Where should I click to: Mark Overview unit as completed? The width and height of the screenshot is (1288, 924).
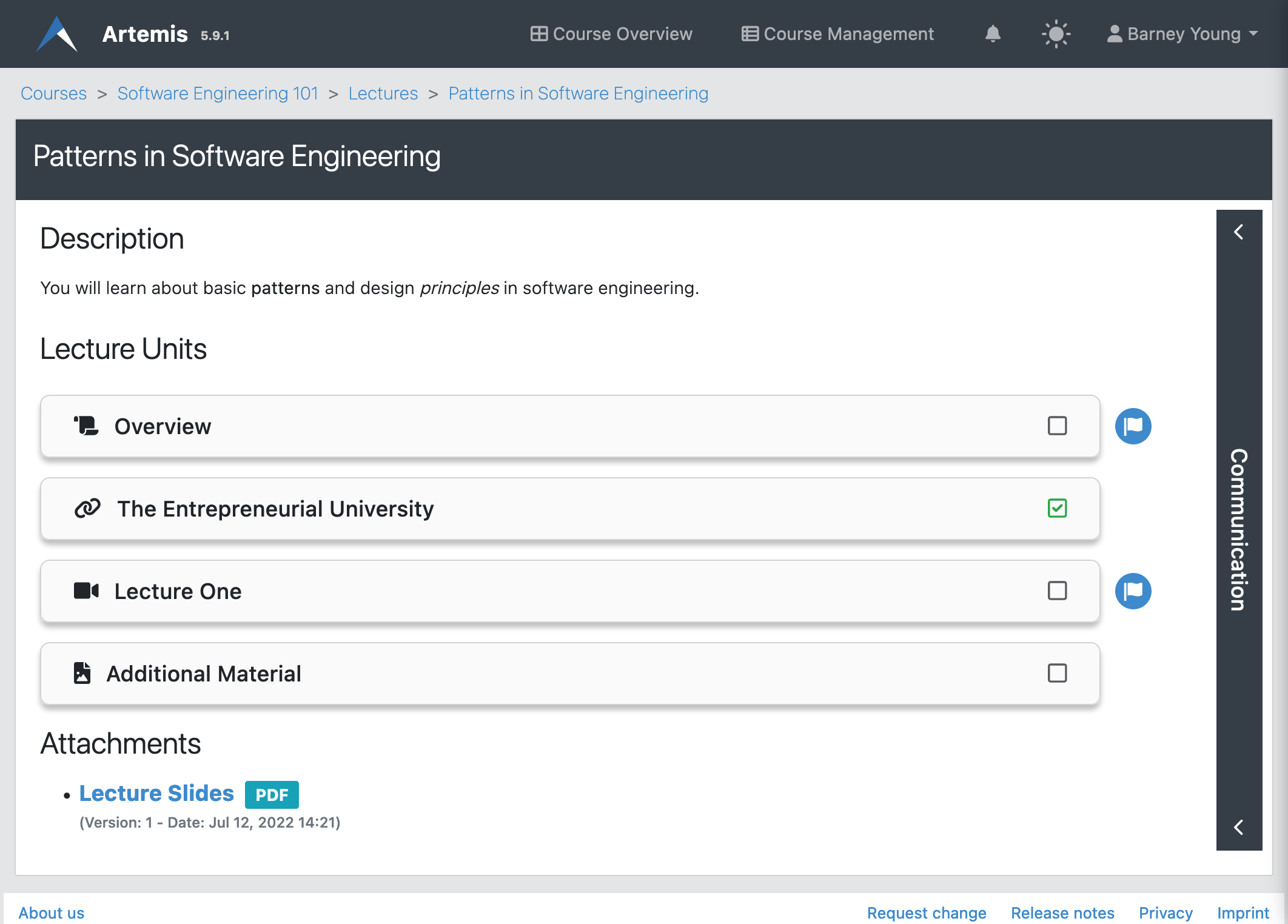coord(1057,426)
